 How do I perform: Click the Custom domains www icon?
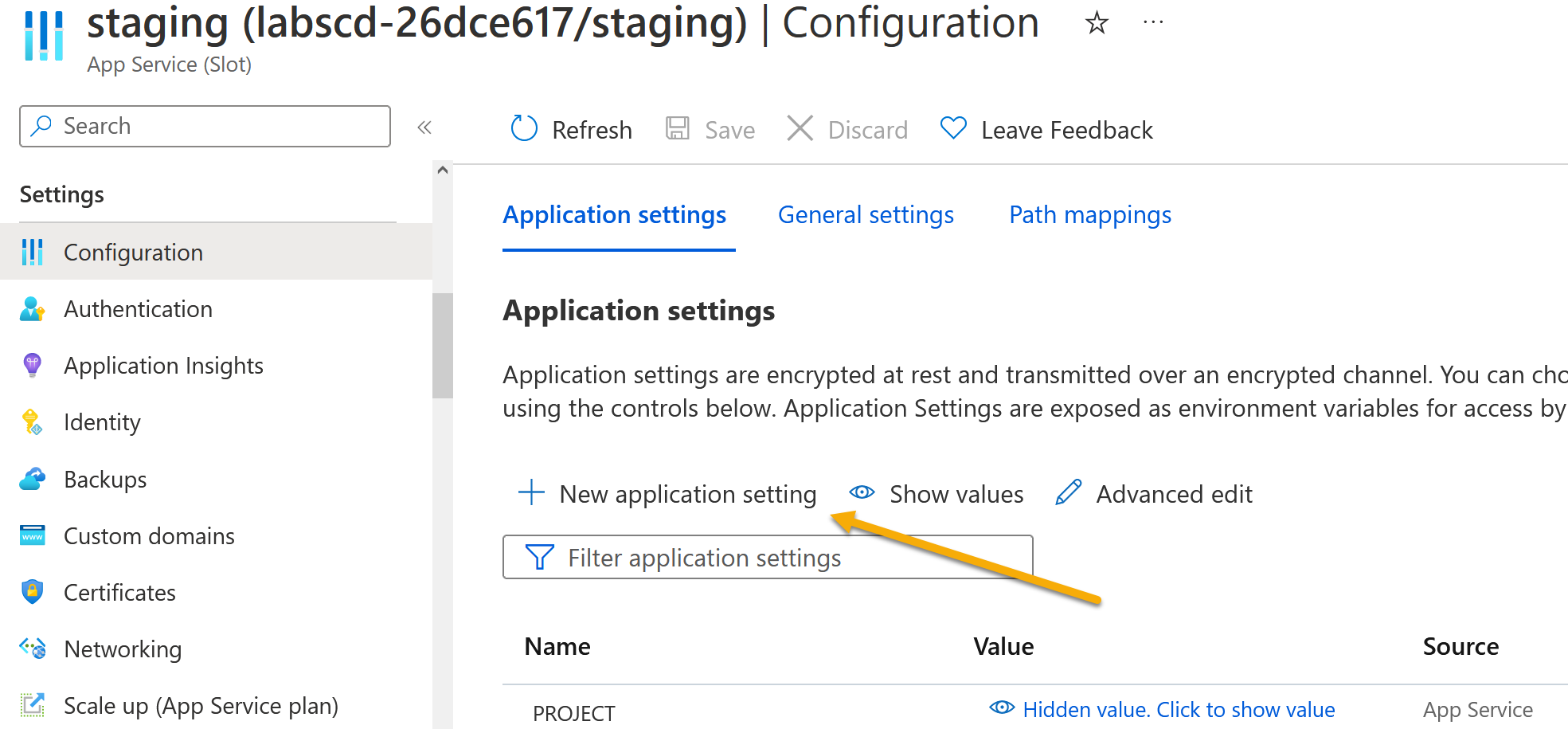(32, 535)
